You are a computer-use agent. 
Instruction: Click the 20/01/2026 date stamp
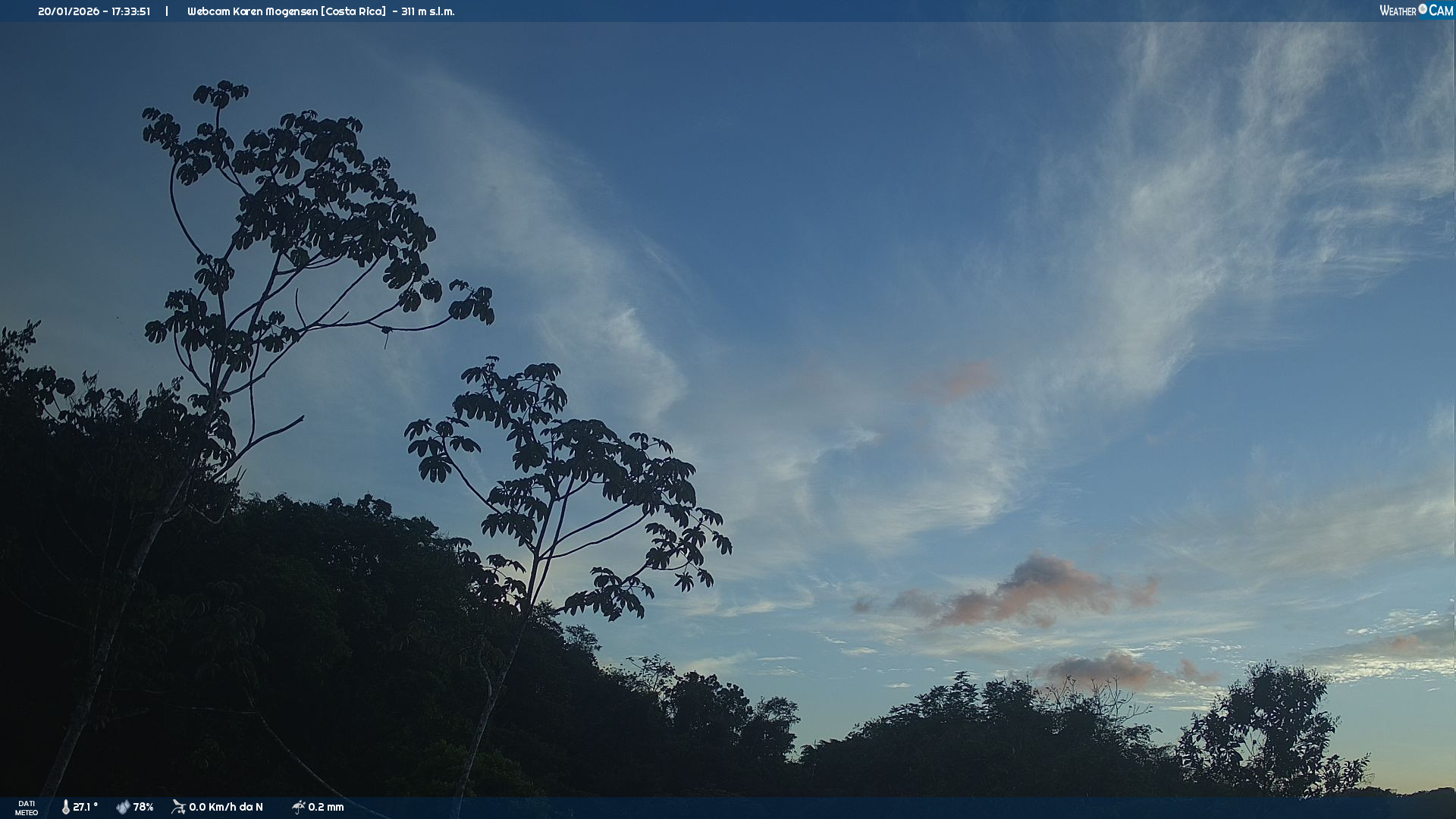click(x=69, y=11)
